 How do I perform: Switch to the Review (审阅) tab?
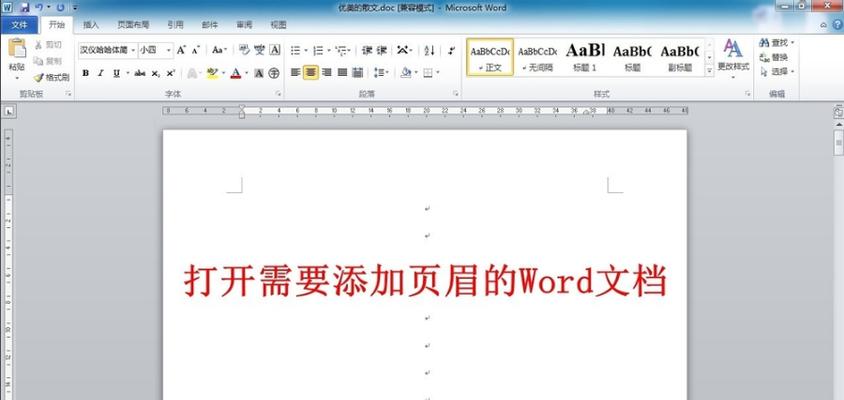click(x=244, y=25)
